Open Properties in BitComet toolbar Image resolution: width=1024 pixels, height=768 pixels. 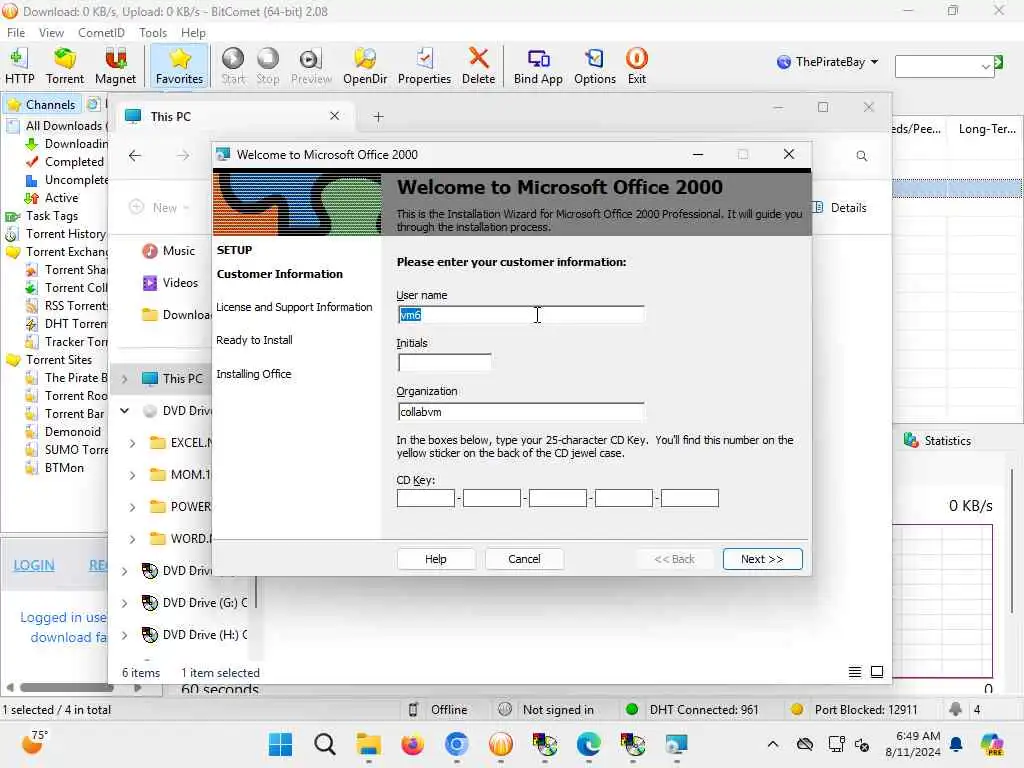pos(424,66)
